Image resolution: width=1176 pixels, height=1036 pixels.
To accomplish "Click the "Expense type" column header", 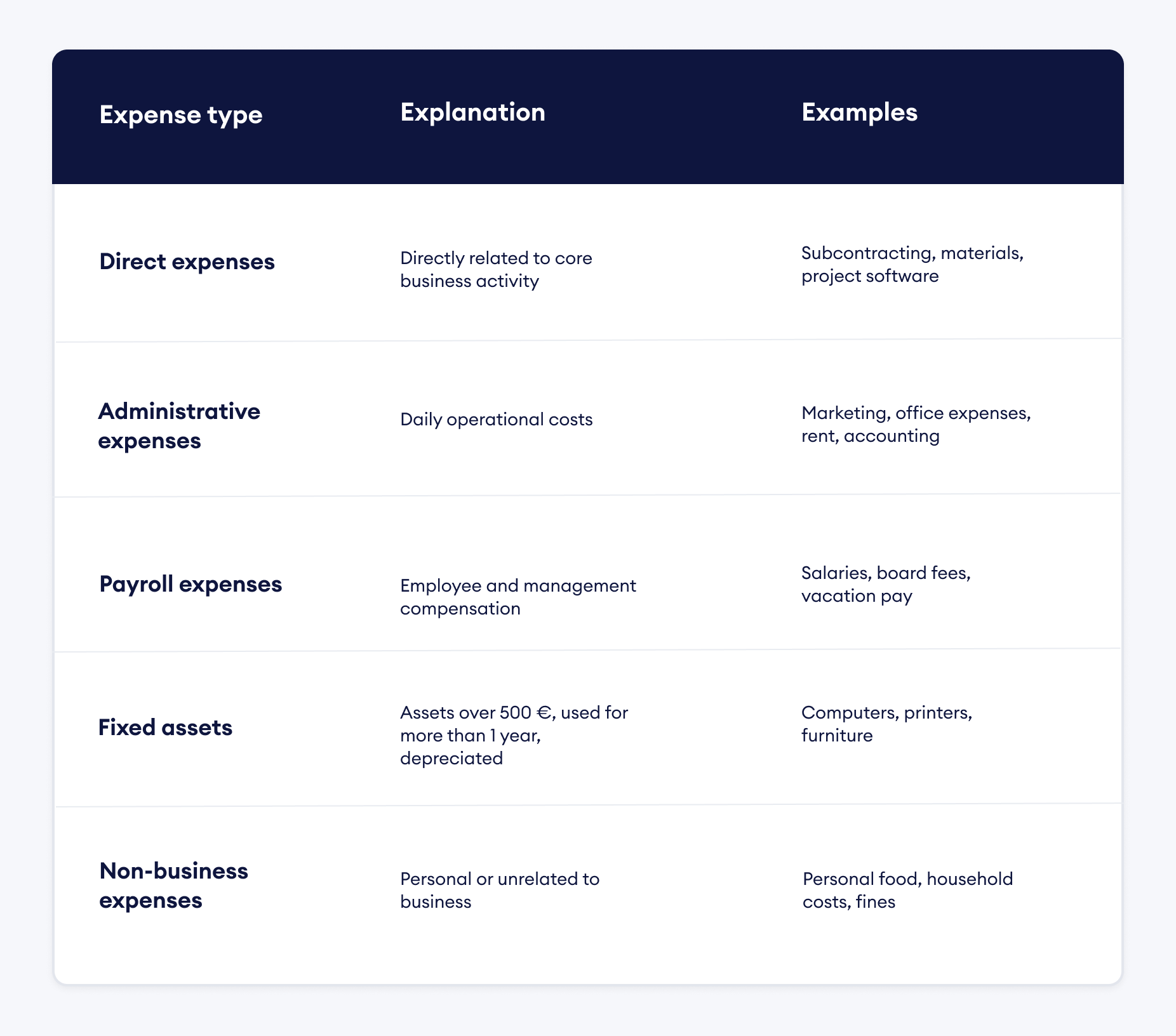I will (x=181, y=116).
